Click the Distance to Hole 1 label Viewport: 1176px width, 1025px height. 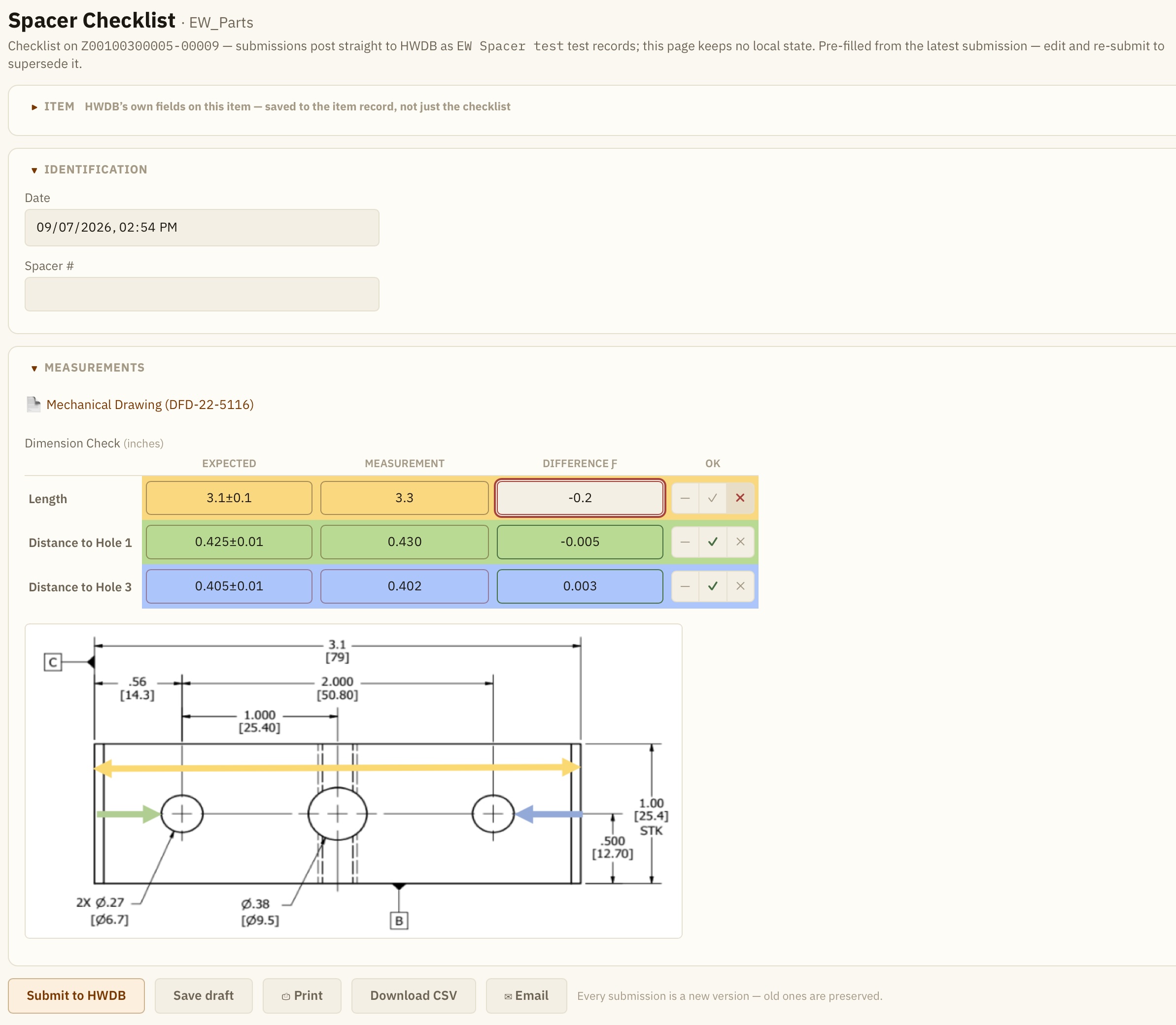click(80, 543)
